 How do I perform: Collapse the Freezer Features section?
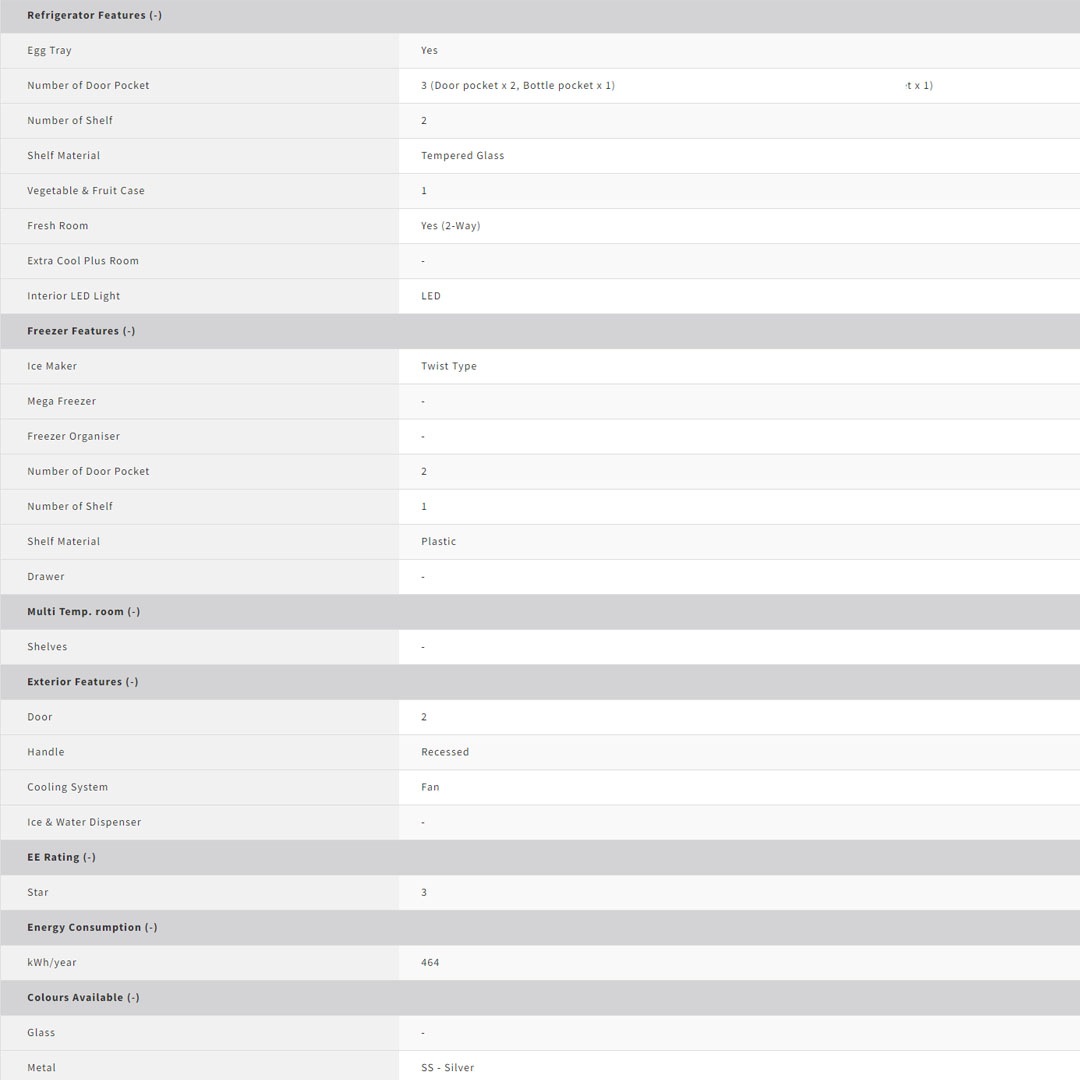tap(81, 331)
